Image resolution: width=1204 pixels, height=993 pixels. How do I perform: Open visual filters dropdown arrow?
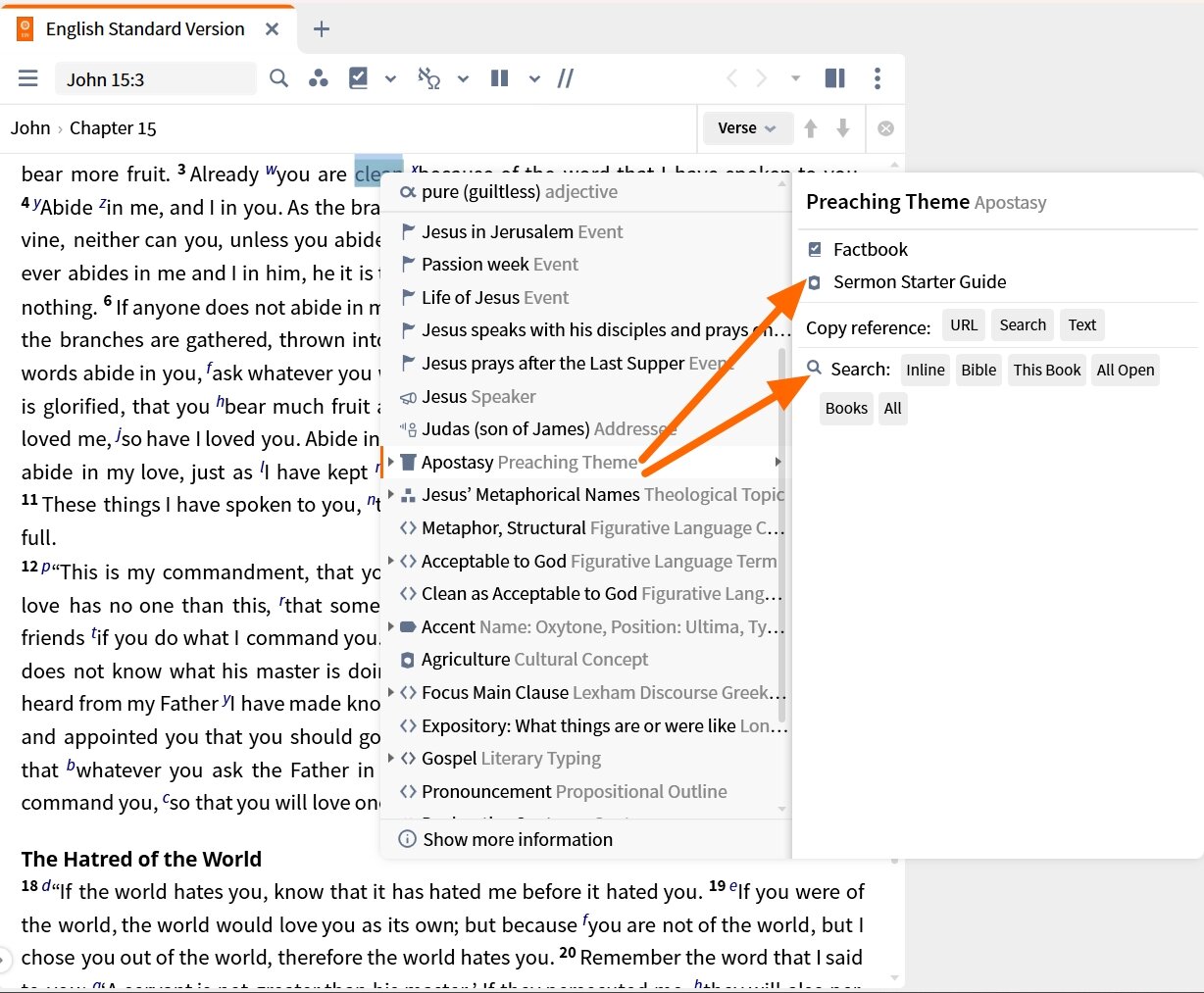[x=464, y=78]
